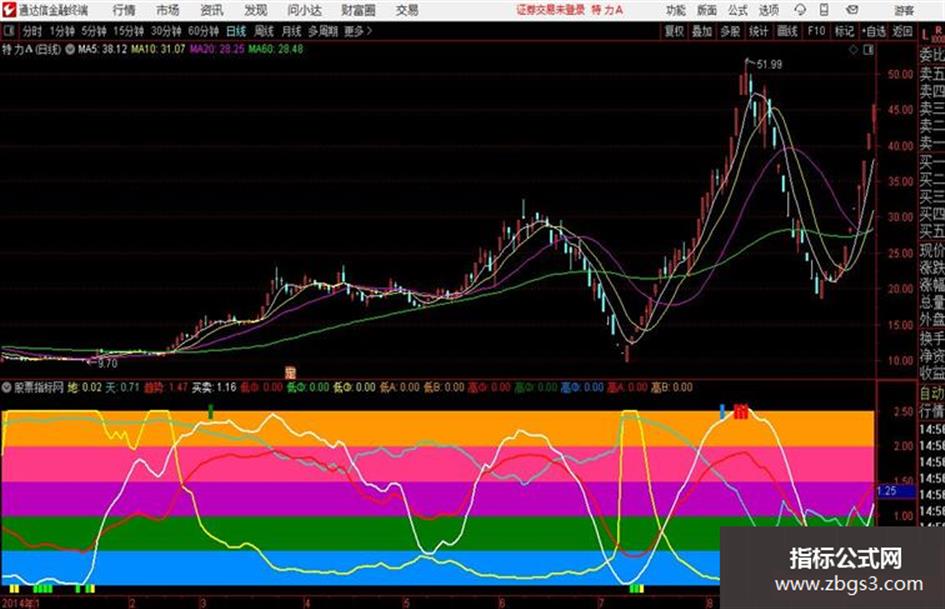Click the MA10: 31.07 value label
Screen dimensions: 945x609
(x=159, y=49)
